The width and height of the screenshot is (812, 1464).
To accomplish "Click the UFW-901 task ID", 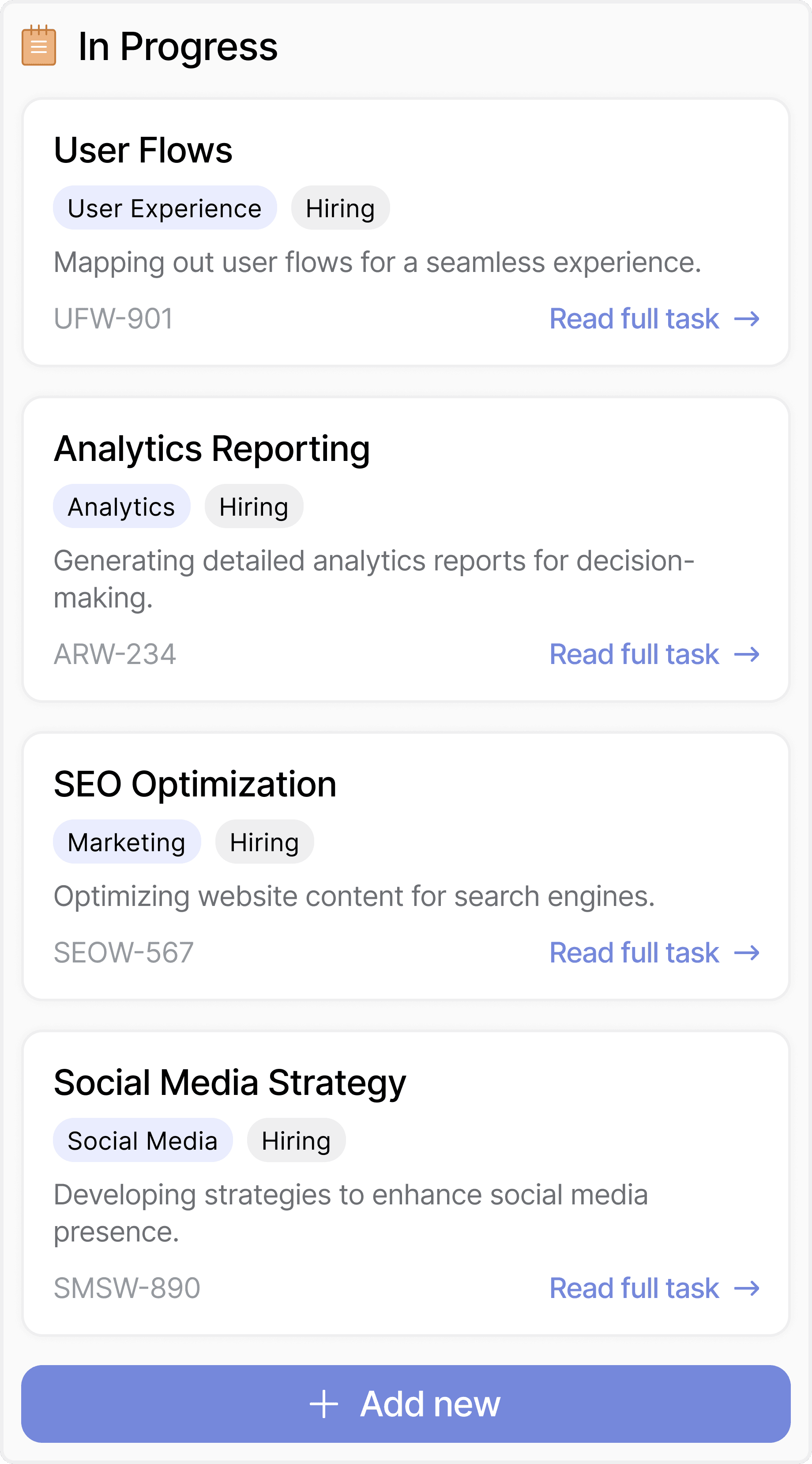I will (114, 319).
